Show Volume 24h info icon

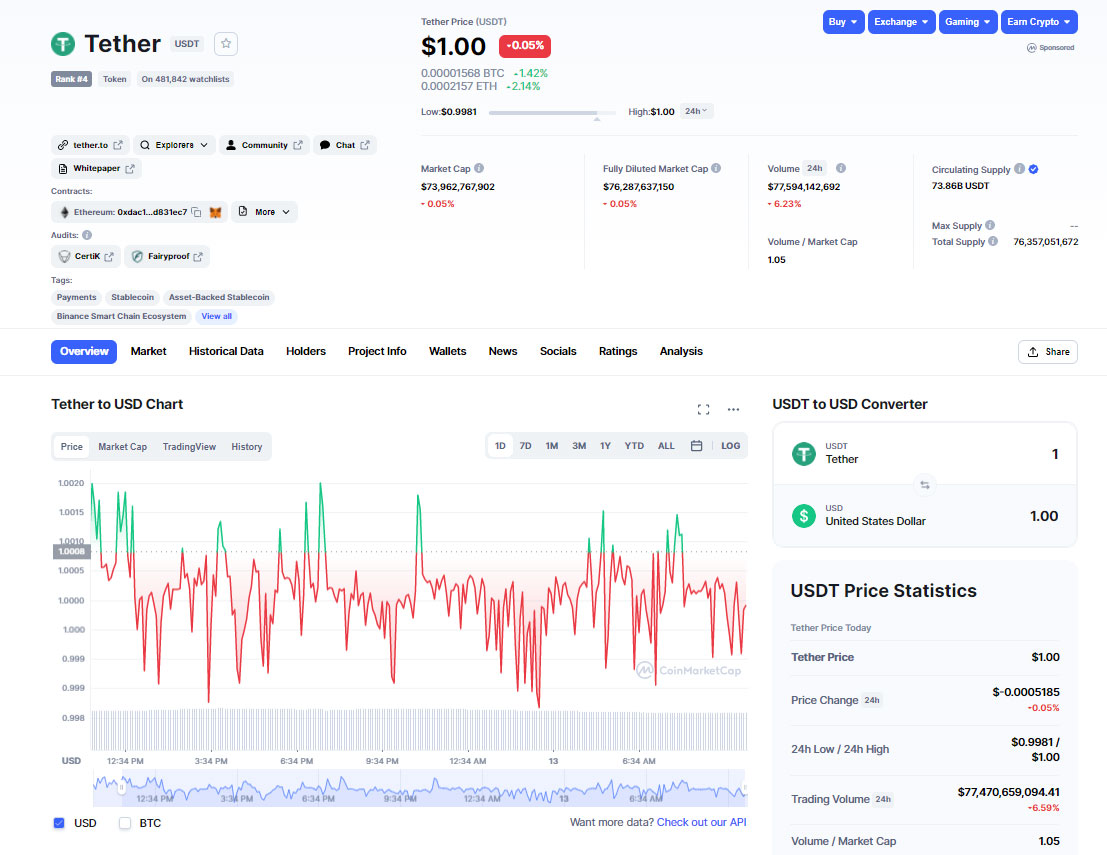(x=841, y=169)
